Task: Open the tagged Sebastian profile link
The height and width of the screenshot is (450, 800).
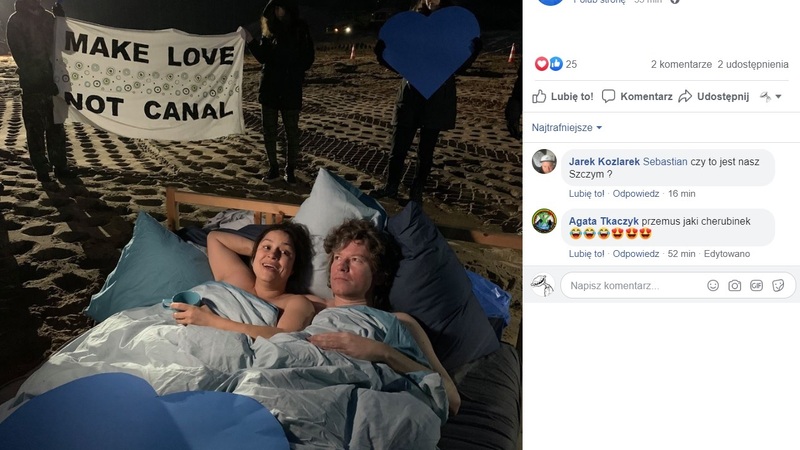Action: [x=665, y=162]
